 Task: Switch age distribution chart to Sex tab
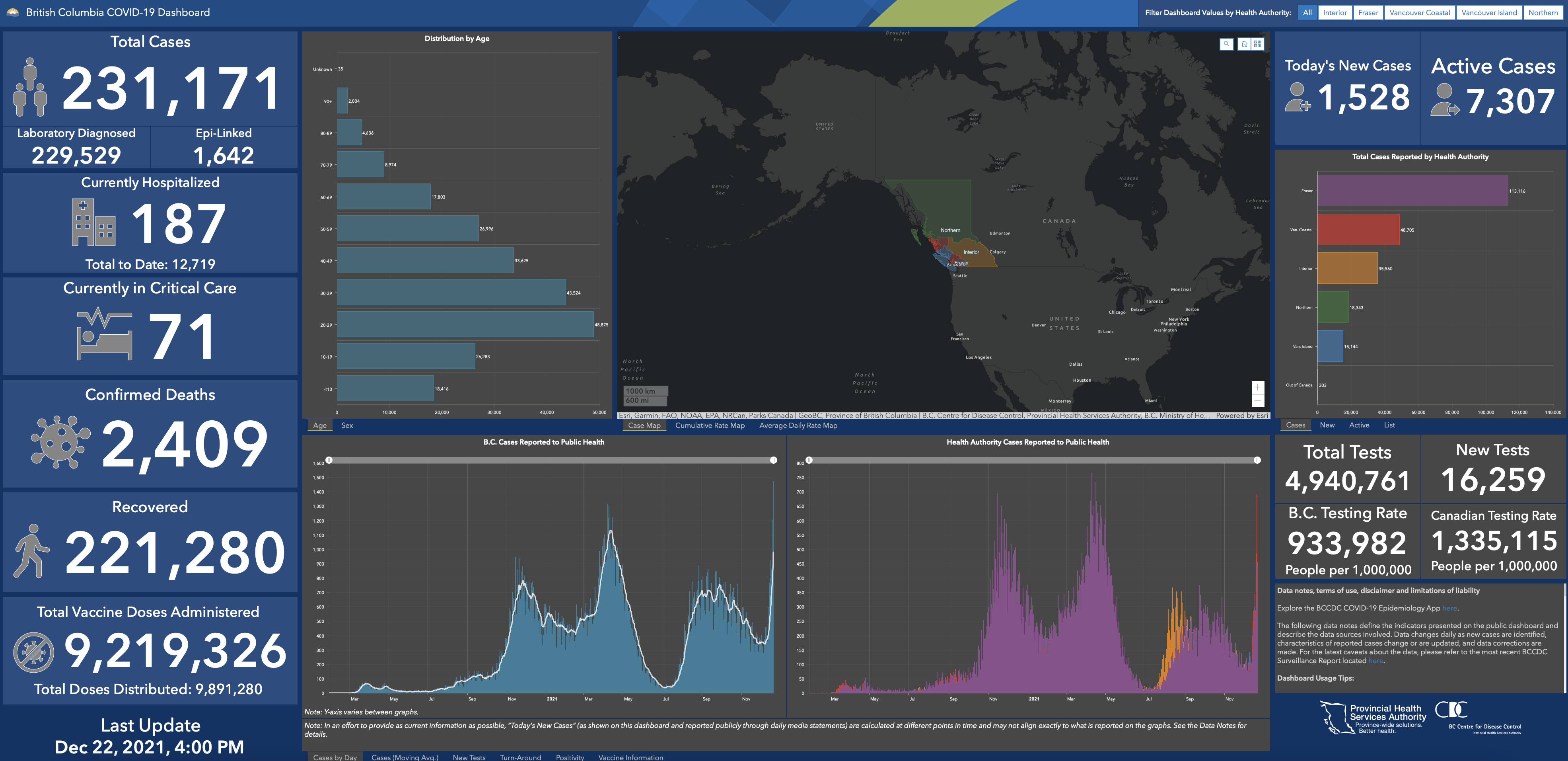pyautogui.click(x=347, y=425)
